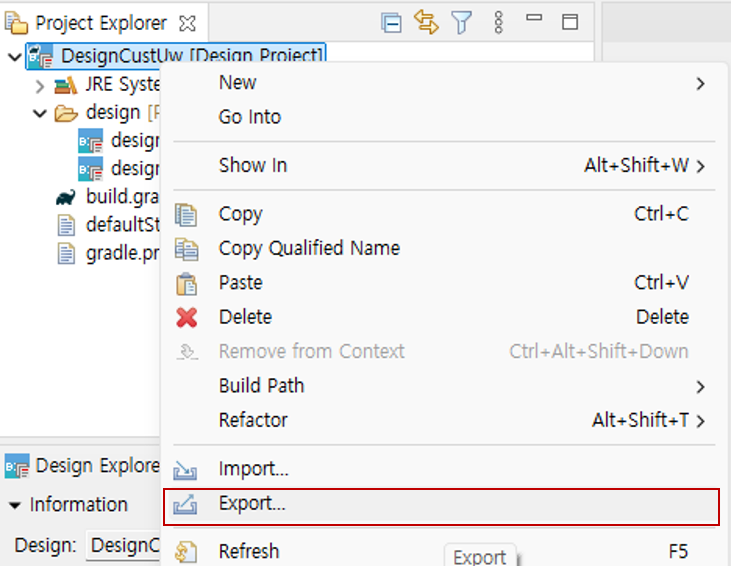731x566 pixels.
Task: Open the filter funnel icon
Action: click(461, 23)
